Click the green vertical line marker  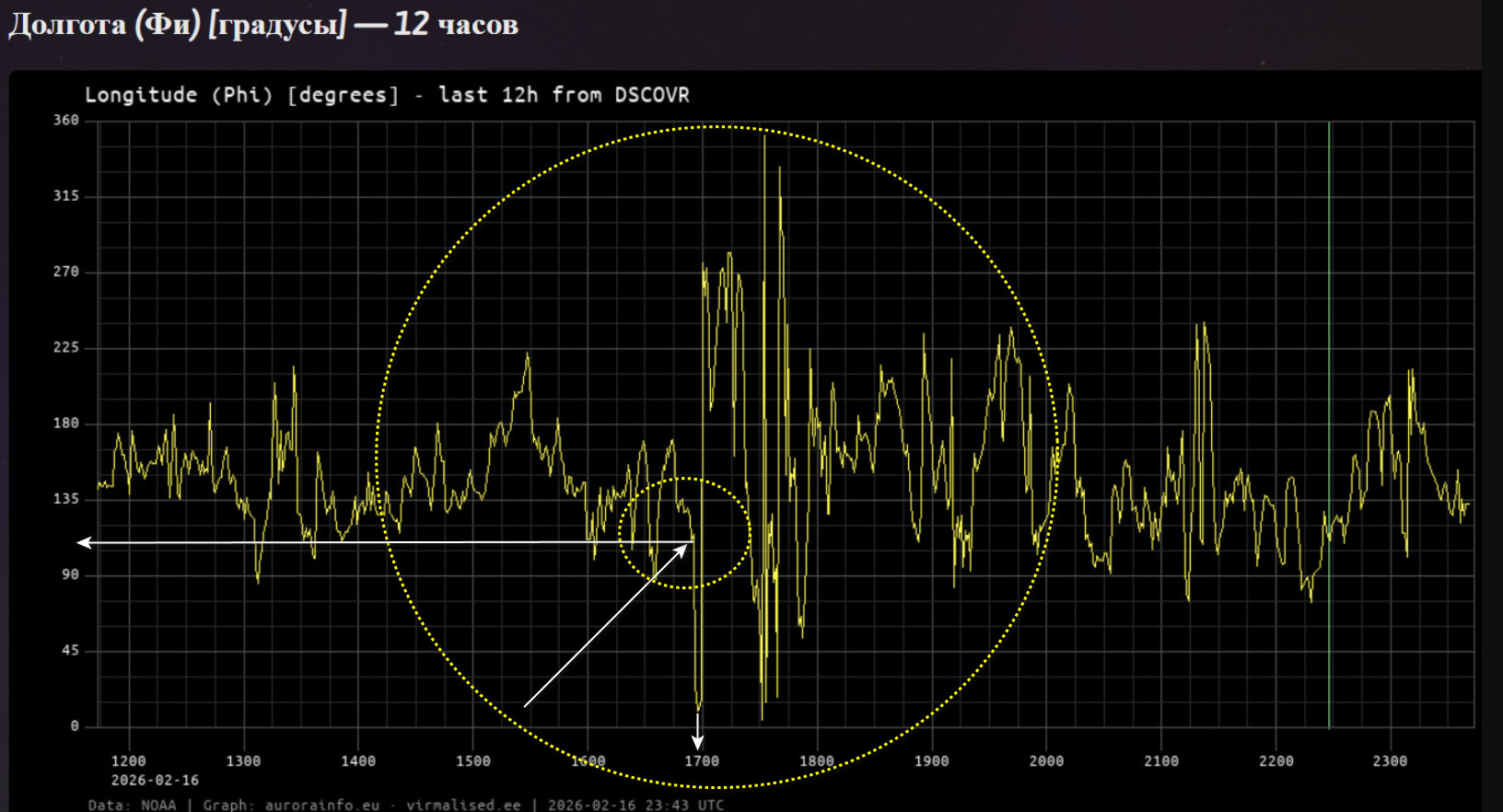coord(1329,423)
